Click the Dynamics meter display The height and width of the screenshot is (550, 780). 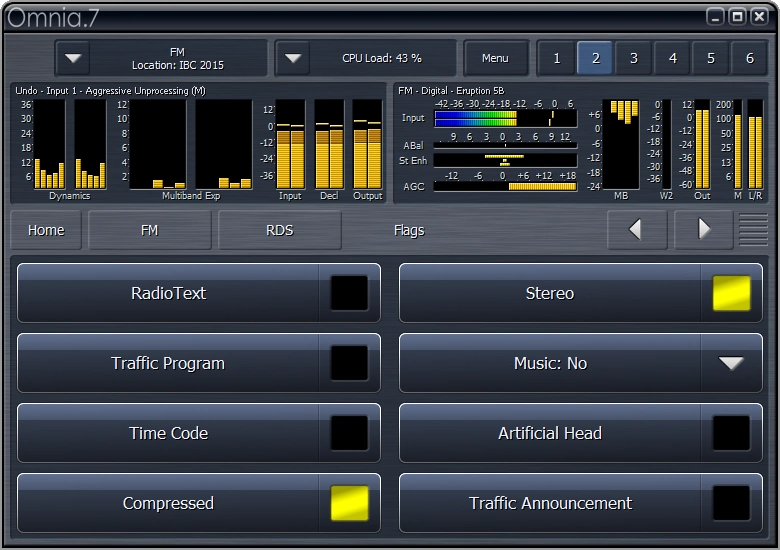pyautogui.click(x=70, y=144)
